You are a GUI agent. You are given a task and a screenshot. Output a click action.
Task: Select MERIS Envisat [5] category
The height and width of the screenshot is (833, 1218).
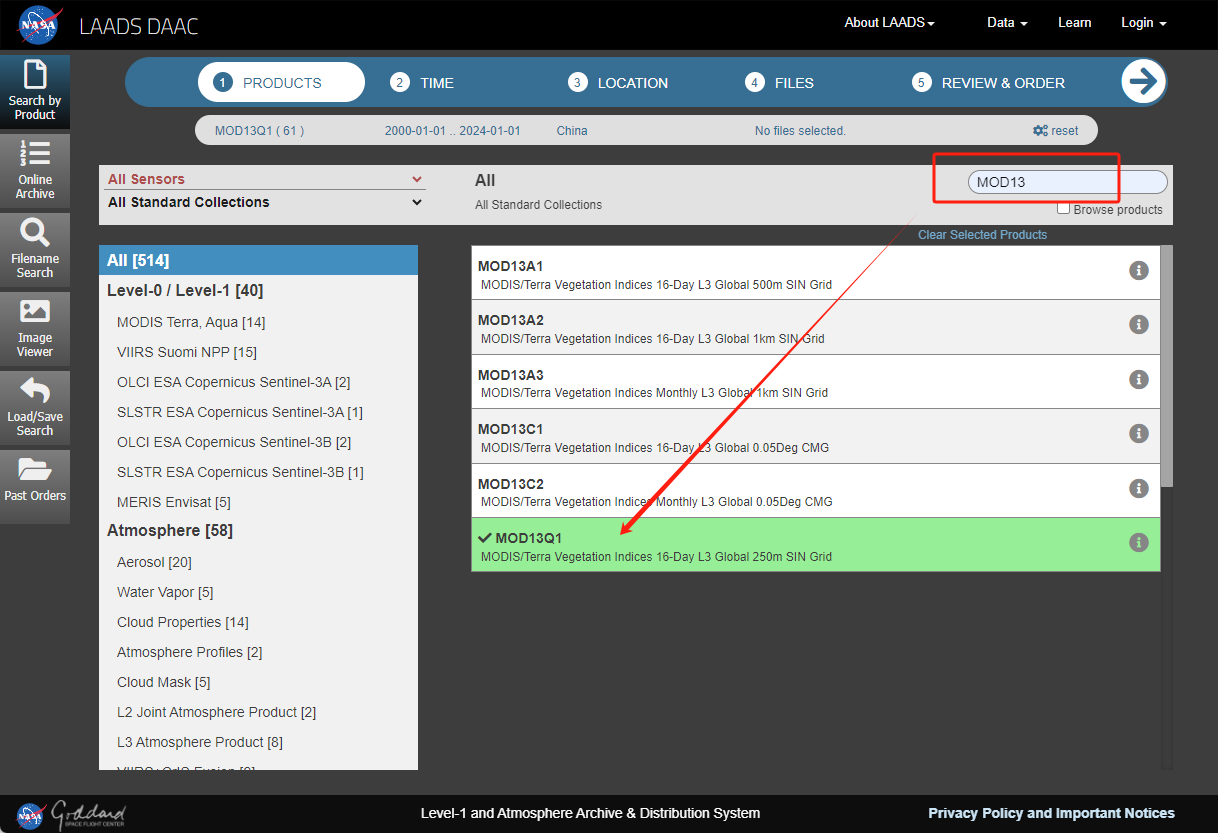[174, 502]
